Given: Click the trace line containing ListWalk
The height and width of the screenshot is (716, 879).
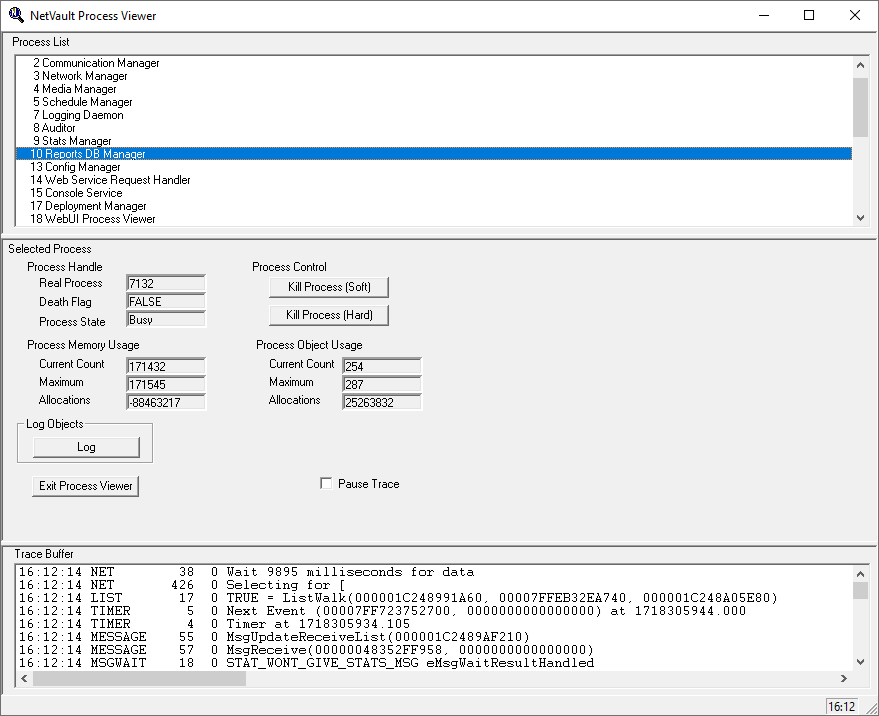Looking at the screenshot, I should click(398, 598).
